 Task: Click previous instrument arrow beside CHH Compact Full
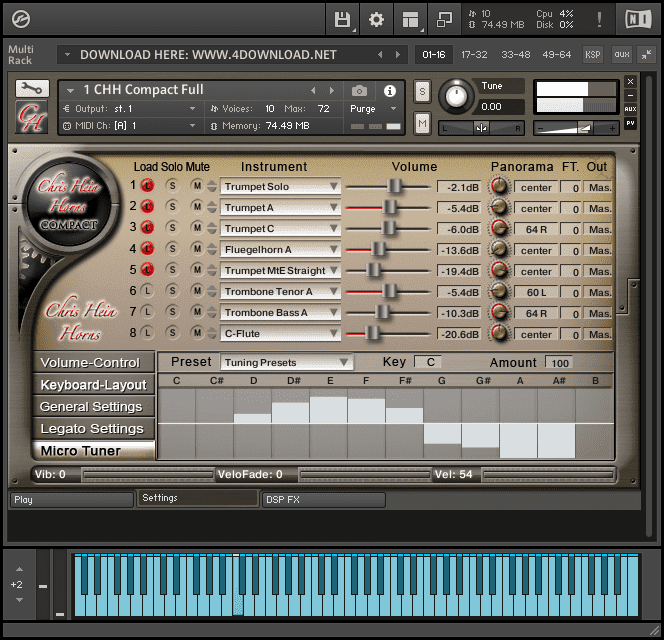pos(313,91)
